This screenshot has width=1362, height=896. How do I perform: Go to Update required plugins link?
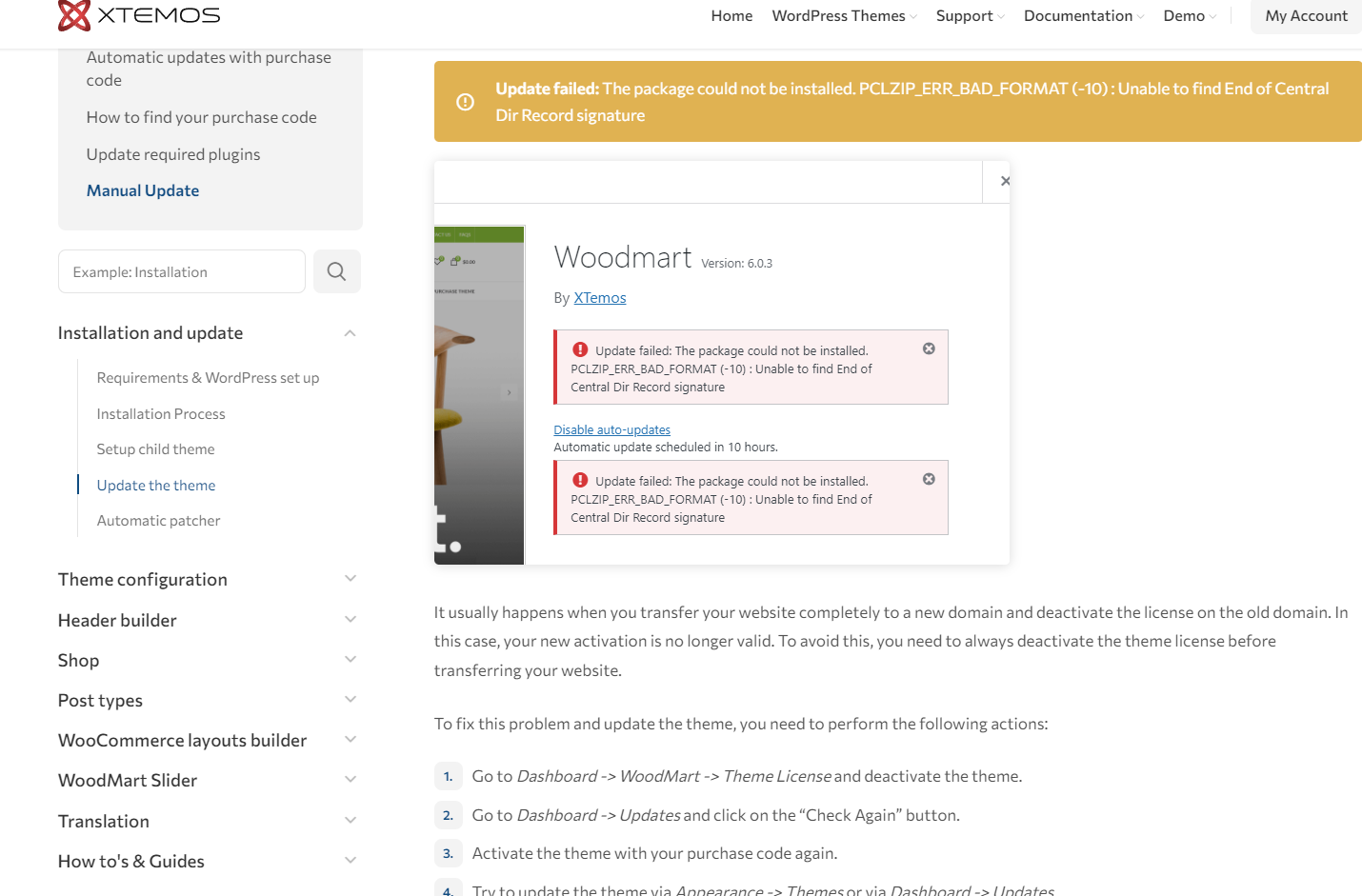click(x=173, y=154)
